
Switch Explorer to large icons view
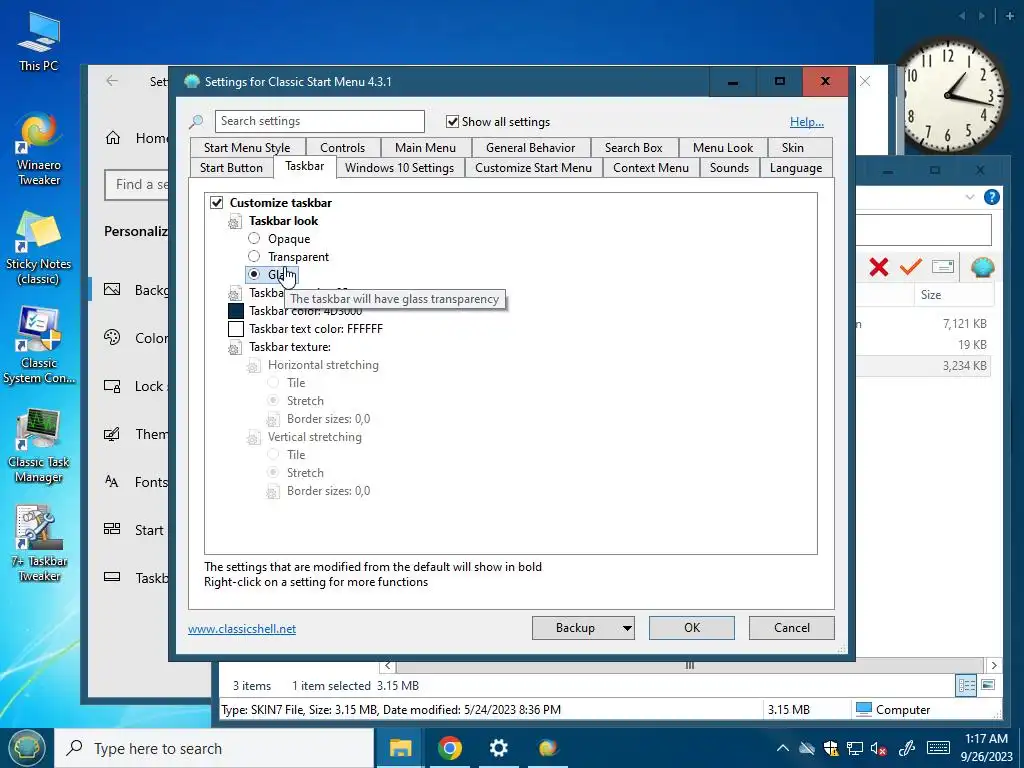point(988,685)
